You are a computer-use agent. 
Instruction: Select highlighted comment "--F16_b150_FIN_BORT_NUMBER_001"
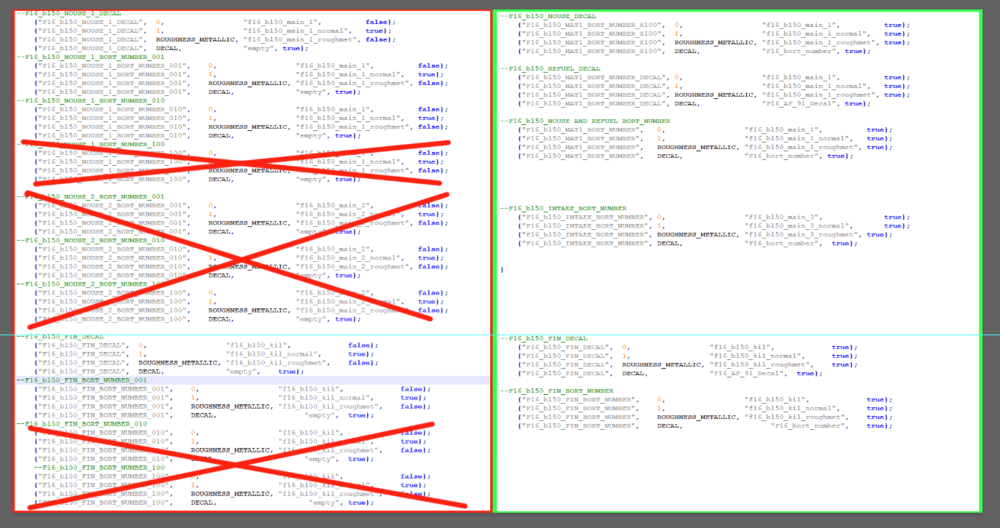tap(82, 380)
